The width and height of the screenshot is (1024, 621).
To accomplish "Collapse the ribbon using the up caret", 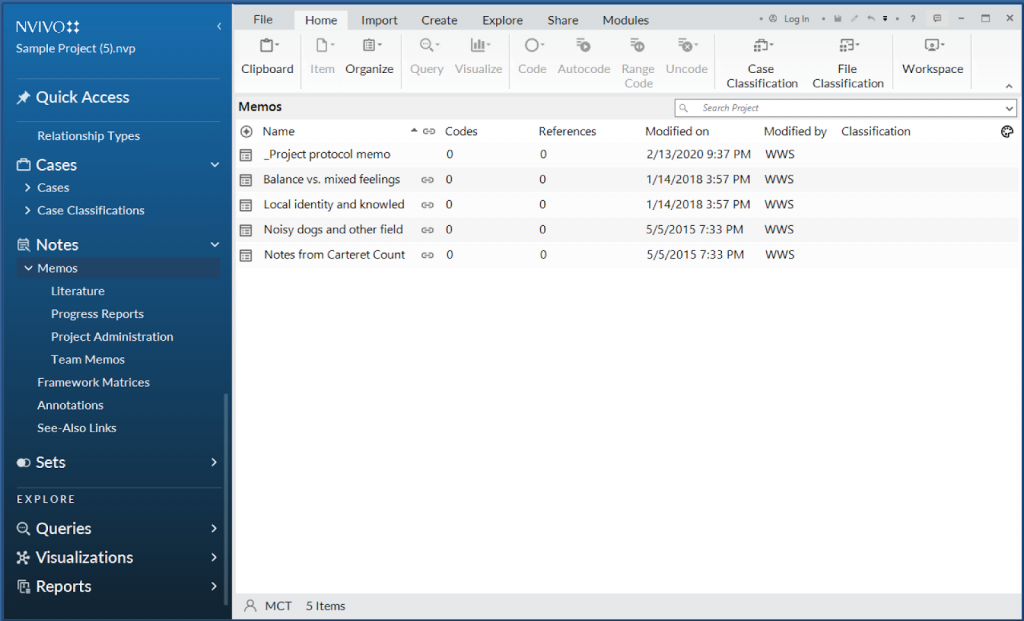I will (1009, 86).
